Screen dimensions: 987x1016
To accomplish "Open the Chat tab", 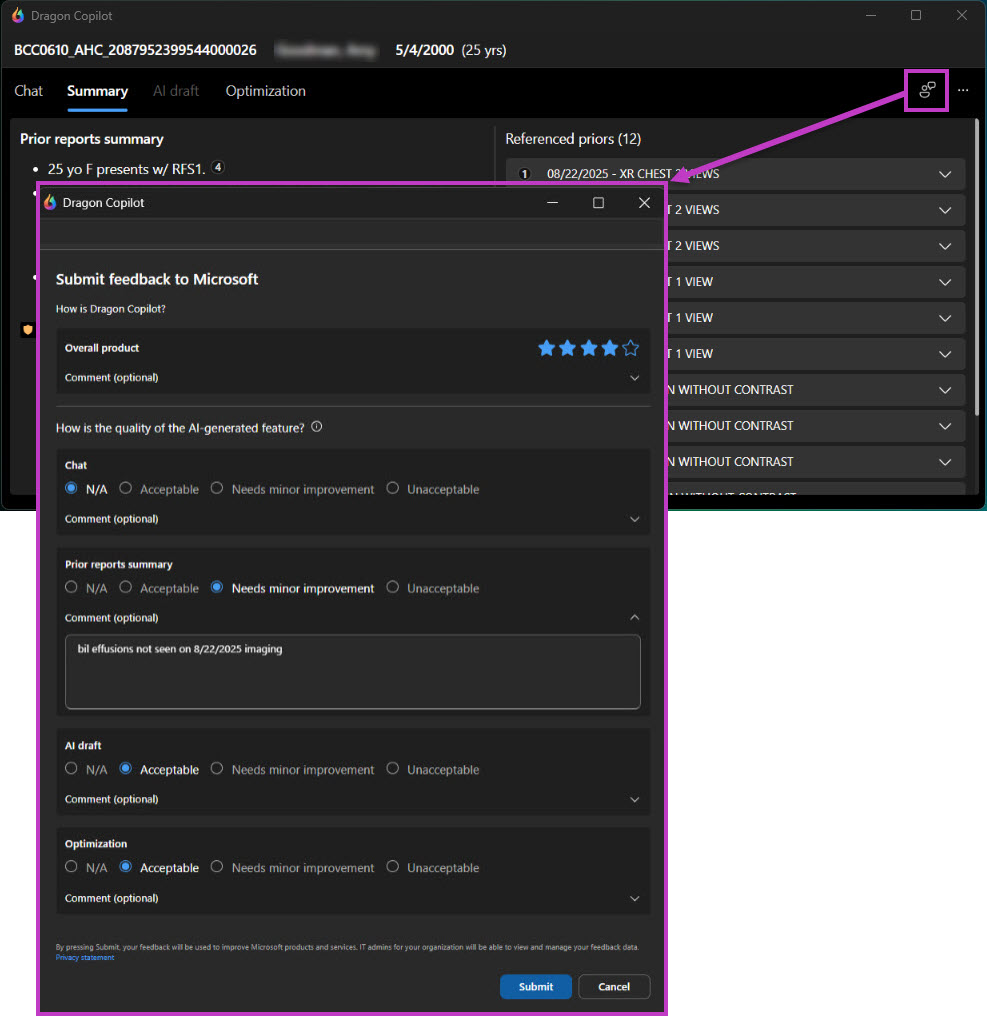I will [x=28, y=91].
